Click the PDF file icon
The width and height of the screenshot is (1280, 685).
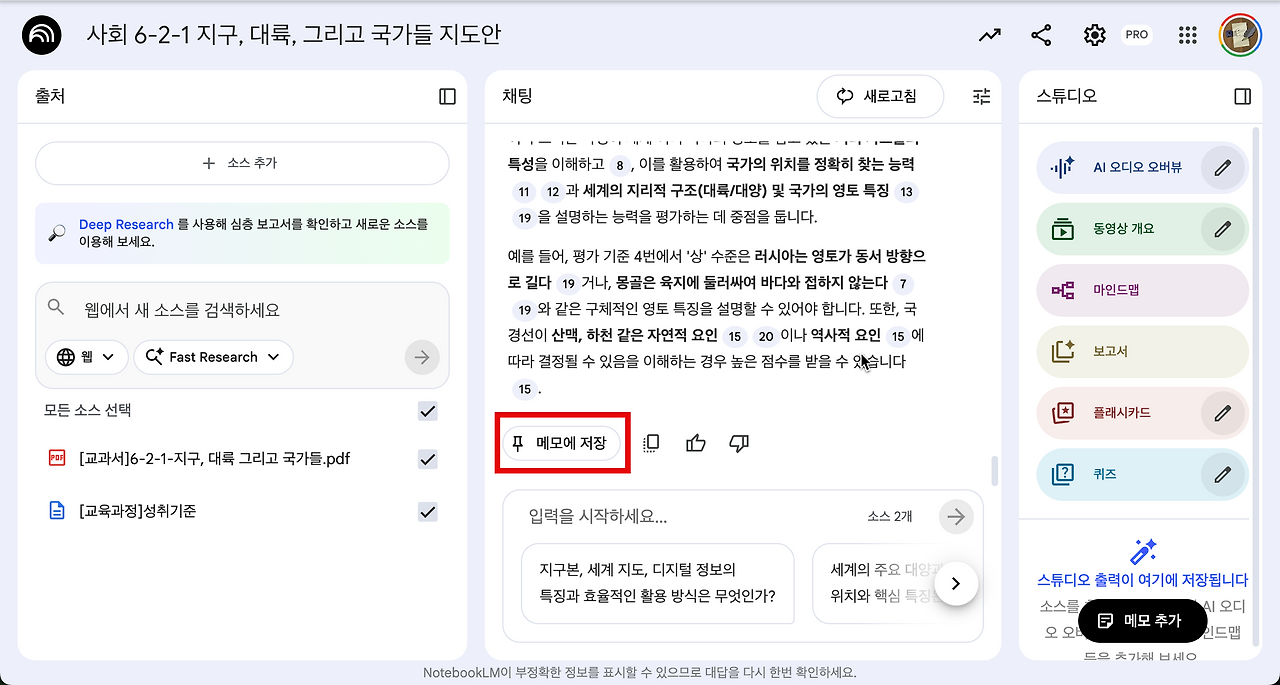57,458
